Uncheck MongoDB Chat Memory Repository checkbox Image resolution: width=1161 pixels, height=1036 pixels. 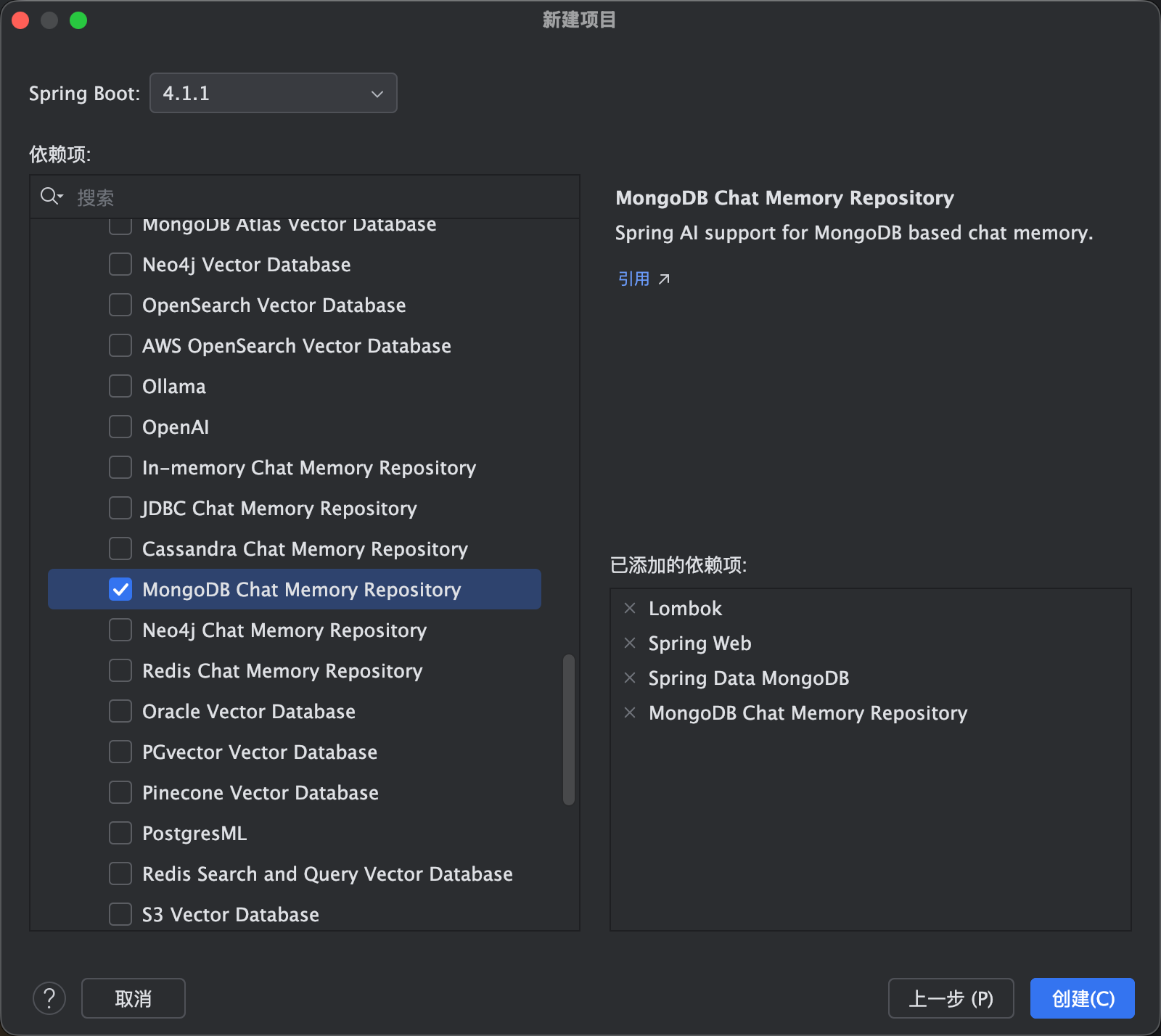[120, 589]
